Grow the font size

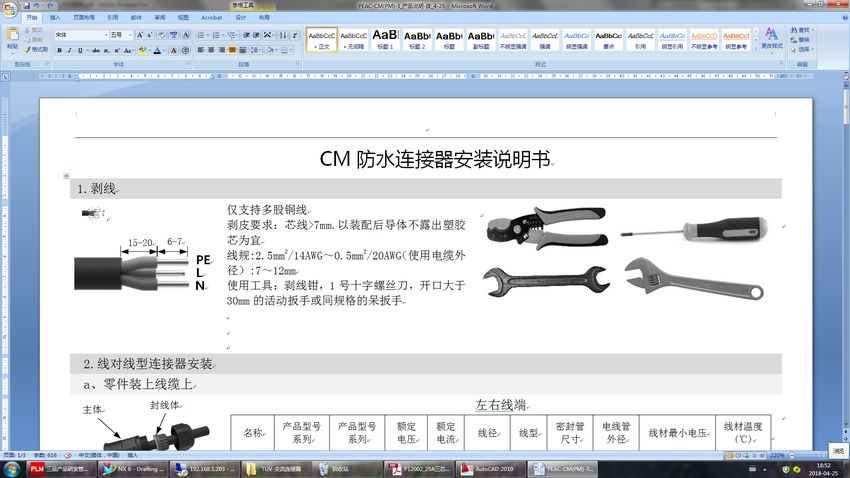coord(139,35)
